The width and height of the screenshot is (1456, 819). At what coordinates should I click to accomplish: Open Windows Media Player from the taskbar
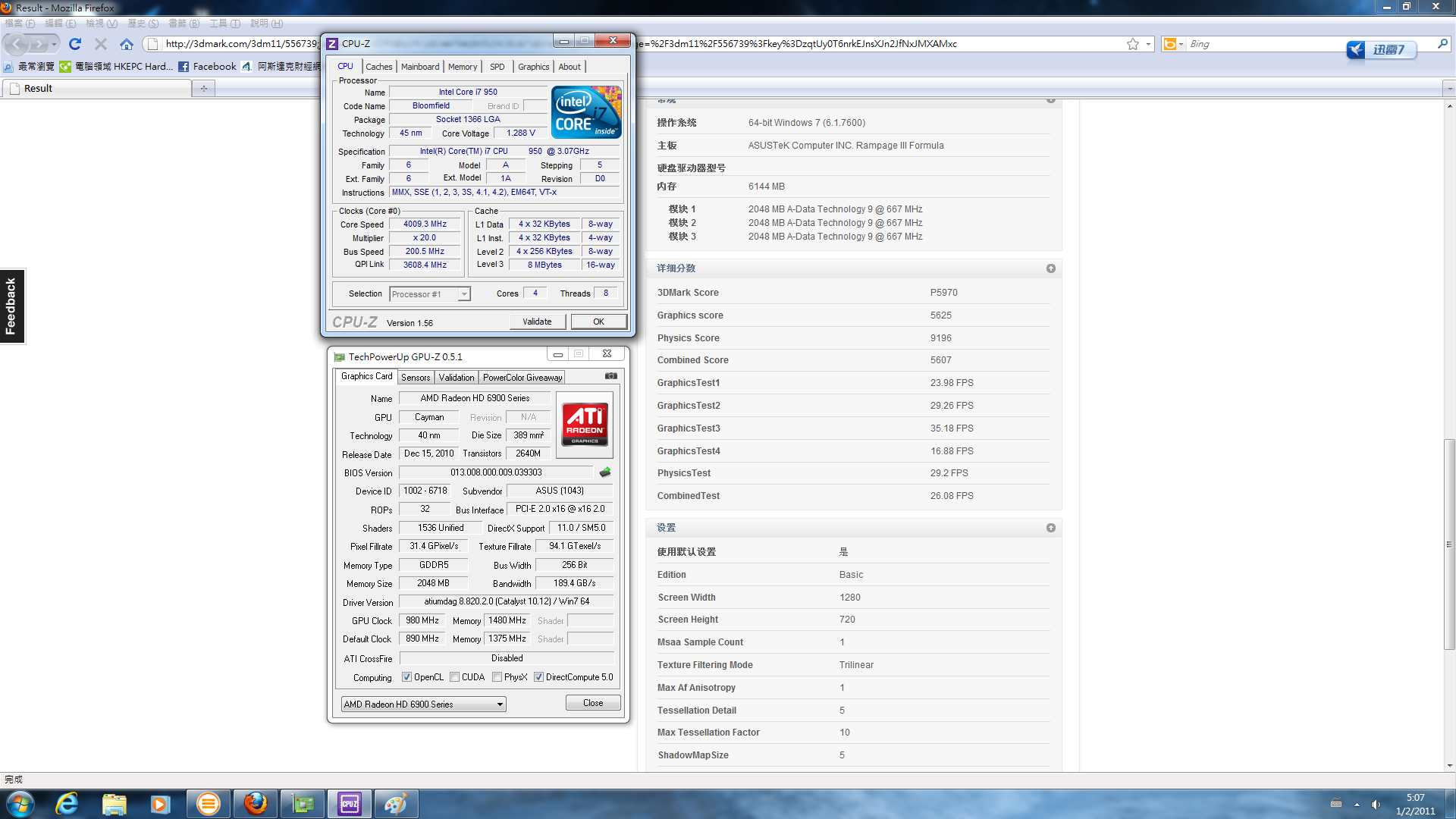[161, 804]
